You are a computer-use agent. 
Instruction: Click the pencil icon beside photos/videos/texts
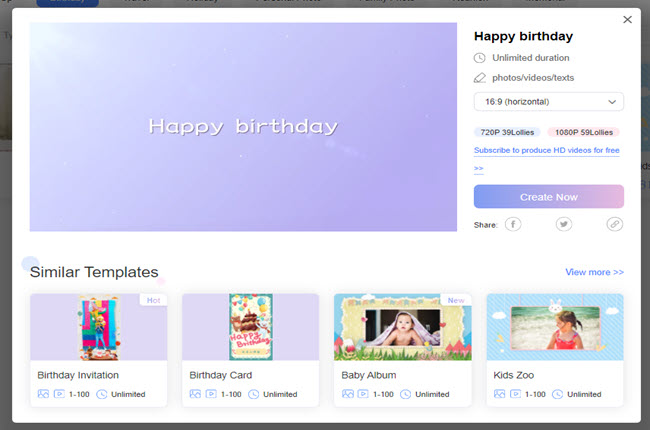point(480,78)
